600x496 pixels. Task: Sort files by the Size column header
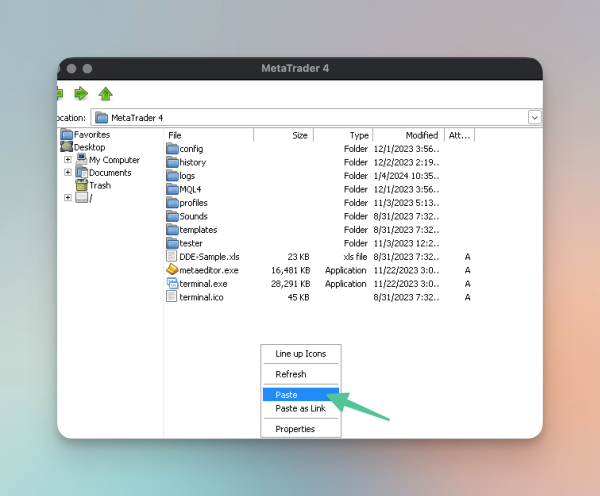click(299, 135)
